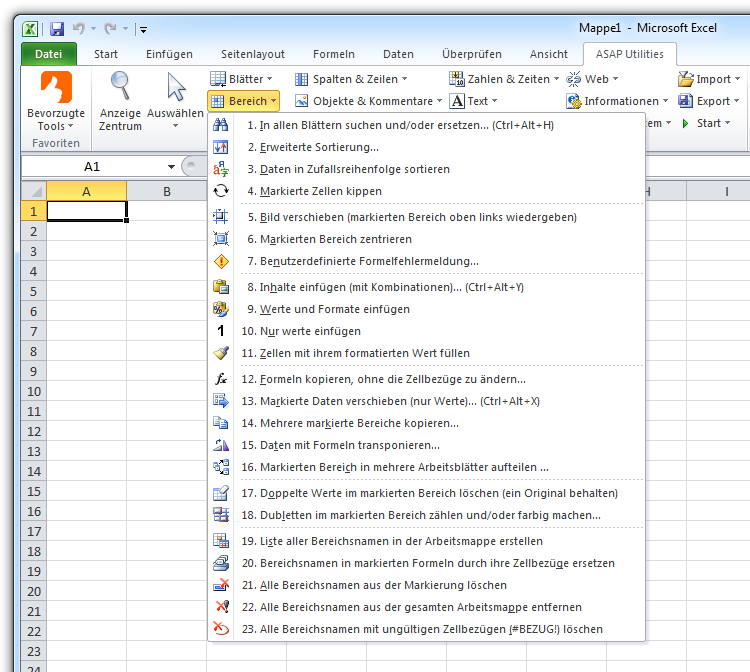Image resolution: width=750 pixels, height=672 pixels.
Task: Select the ASAP Utilities tab
Action: (629, 54)
